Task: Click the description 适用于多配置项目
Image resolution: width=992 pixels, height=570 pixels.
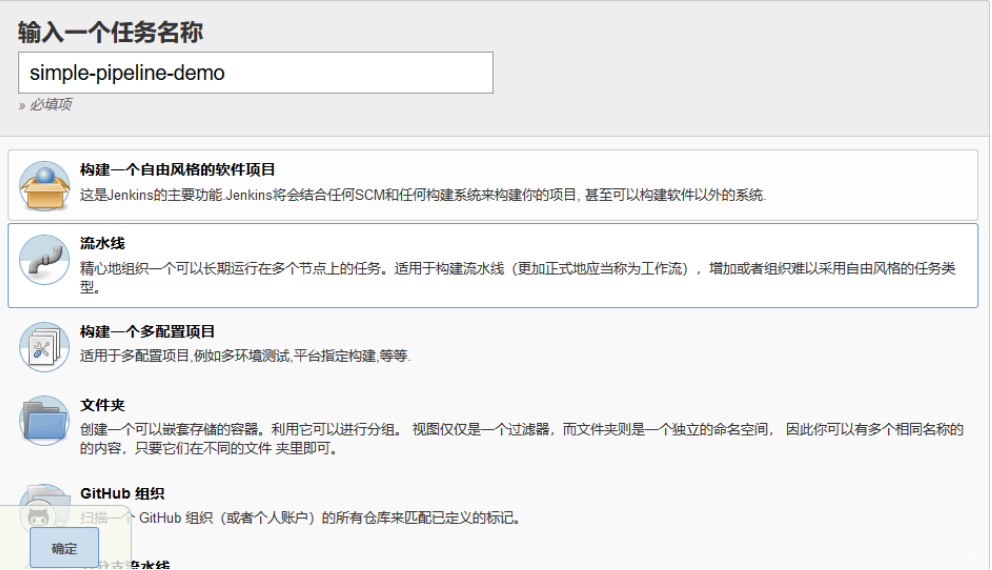Action: (245, 356)
